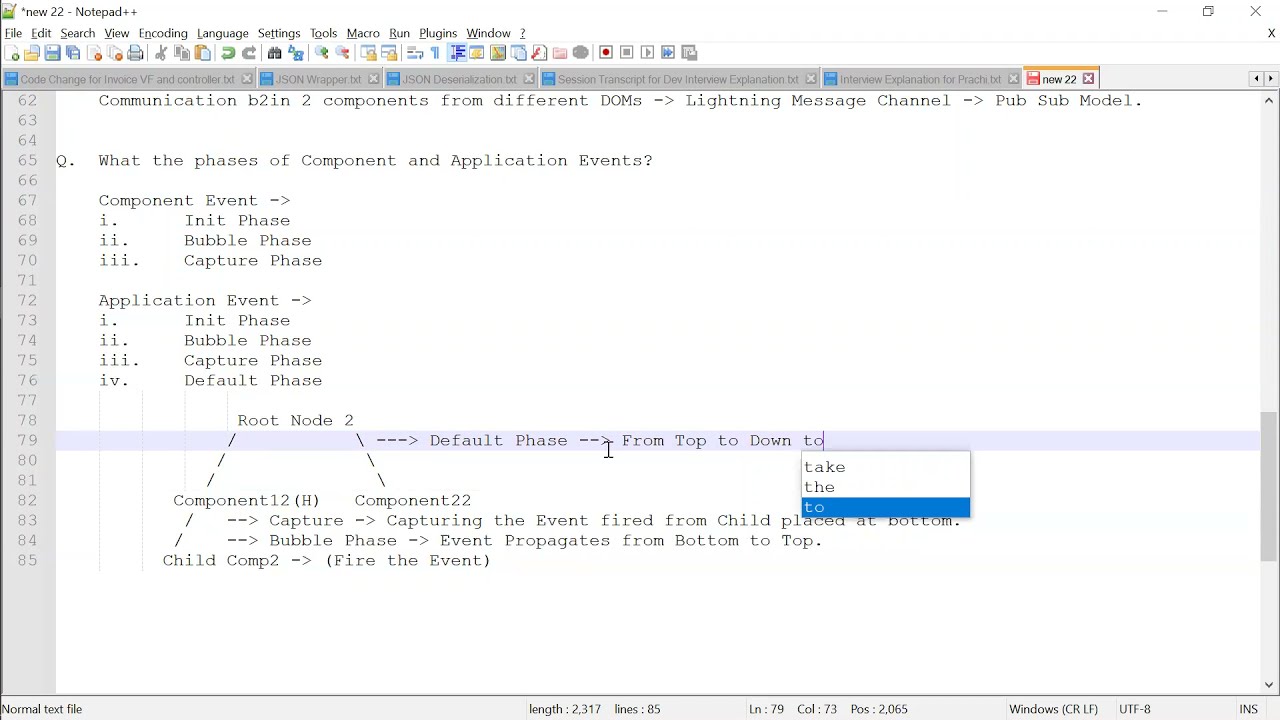Open the ? help menu

click(523, 33)
